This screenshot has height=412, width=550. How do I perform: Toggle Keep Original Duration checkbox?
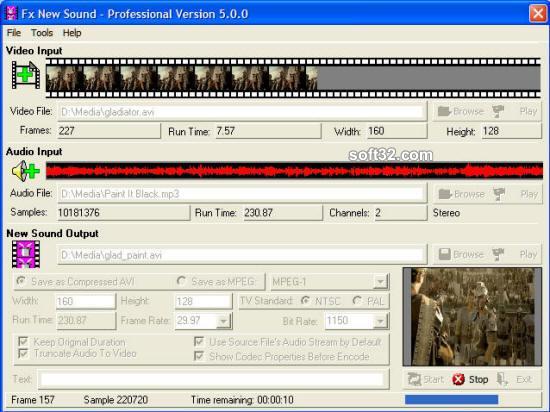click(23, 341)
